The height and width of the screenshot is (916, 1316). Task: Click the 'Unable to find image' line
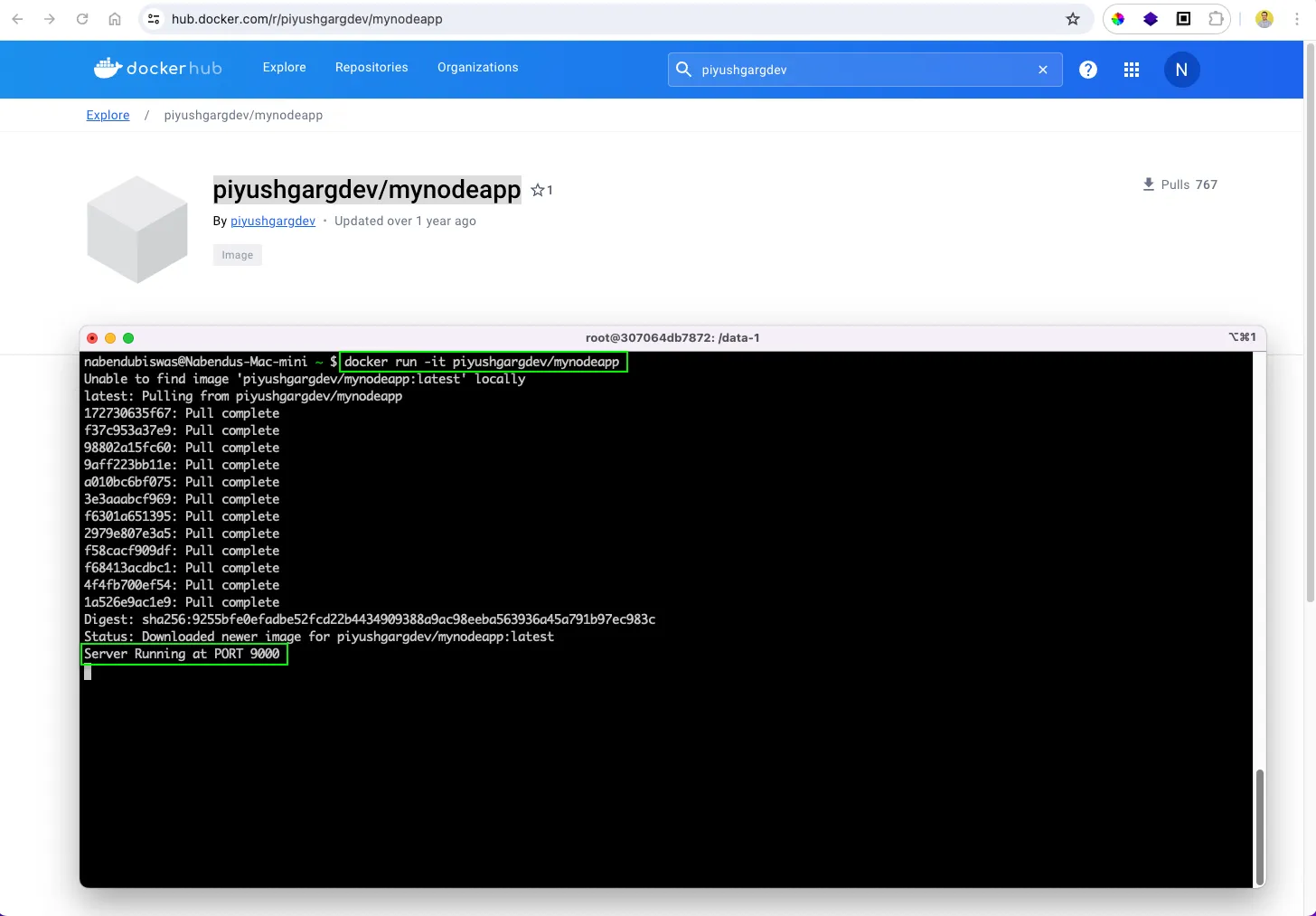[x=305, y=379]
